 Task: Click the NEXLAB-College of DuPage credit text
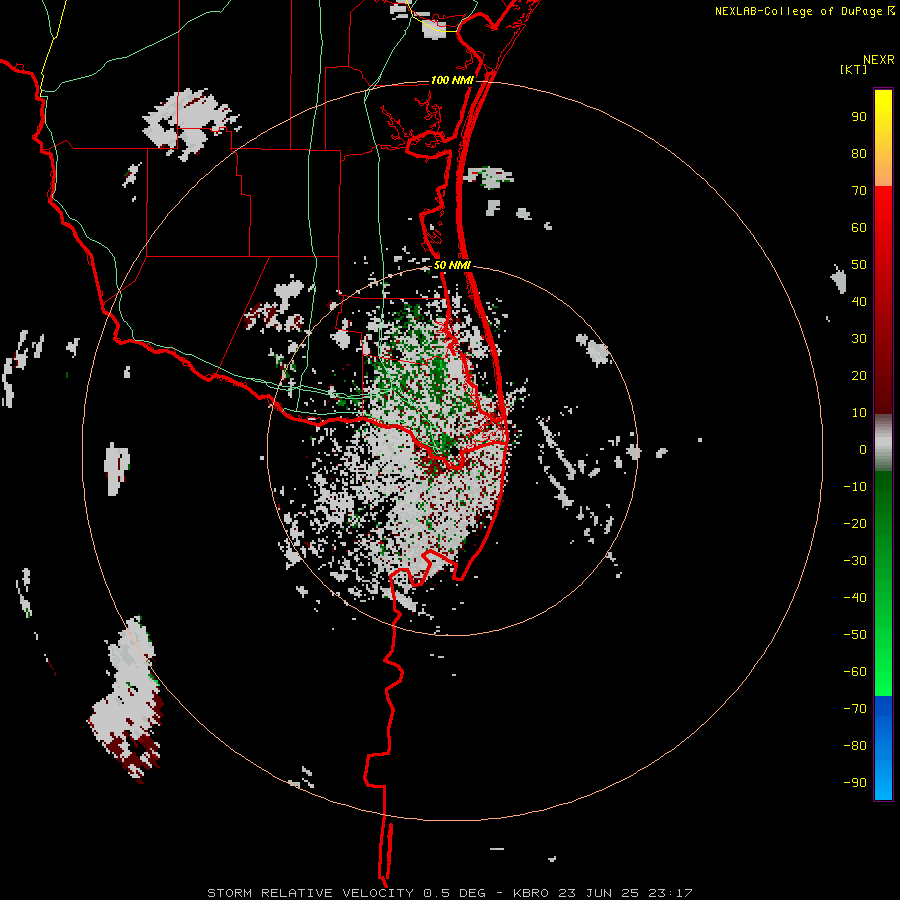coord(798,11)
